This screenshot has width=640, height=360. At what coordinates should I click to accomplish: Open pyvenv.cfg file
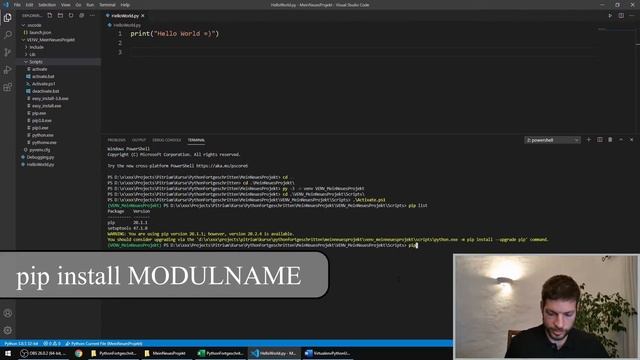click(x=39, y=150)
